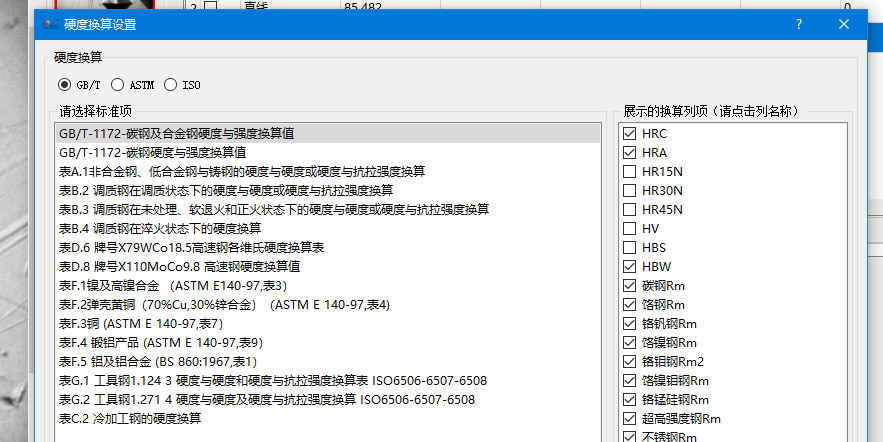Select the 85.482 cell in background table
This screenshot has width=883, height=442.
pos(390,5)
